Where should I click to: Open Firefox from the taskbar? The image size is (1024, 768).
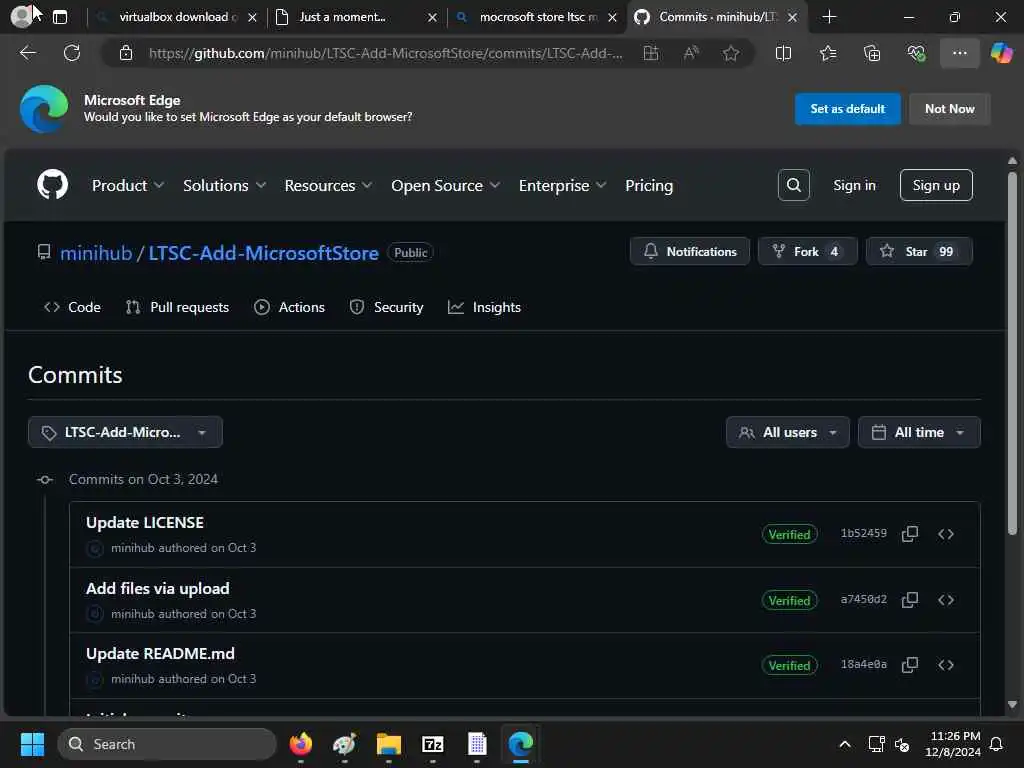click(x=300, y=744)
